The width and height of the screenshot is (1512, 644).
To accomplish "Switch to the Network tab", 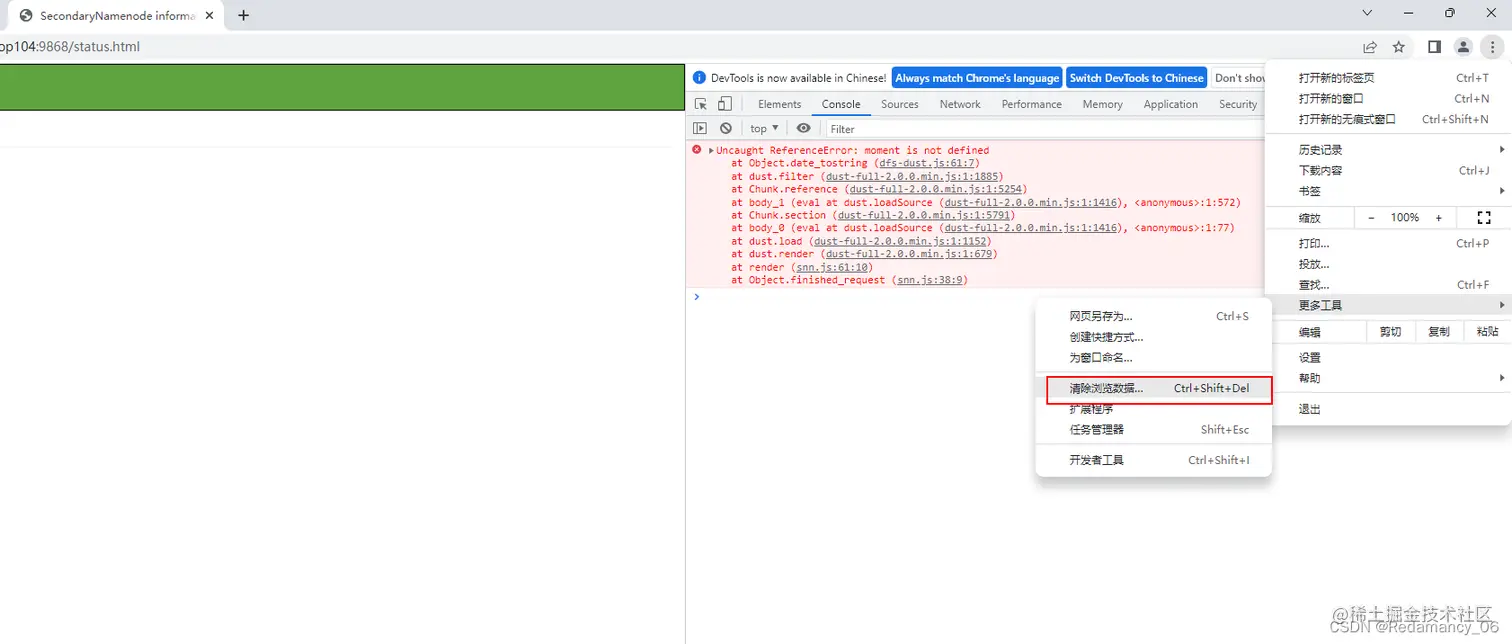I will pyautogui.click(x=960, y=104).
